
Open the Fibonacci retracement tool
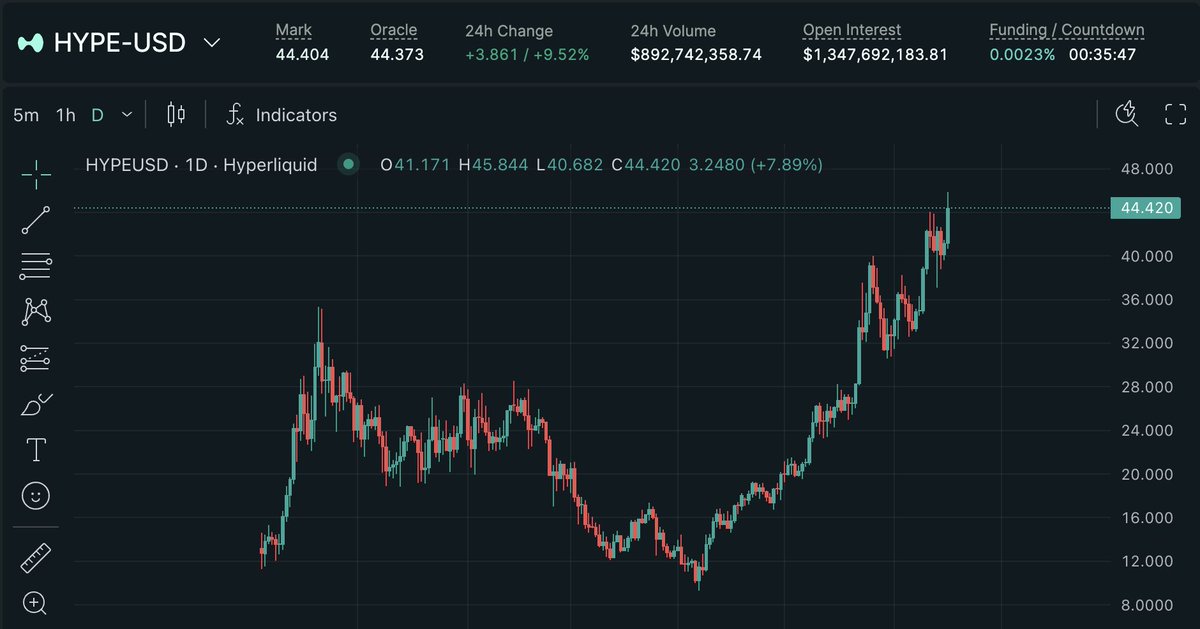tap(35, 265)
